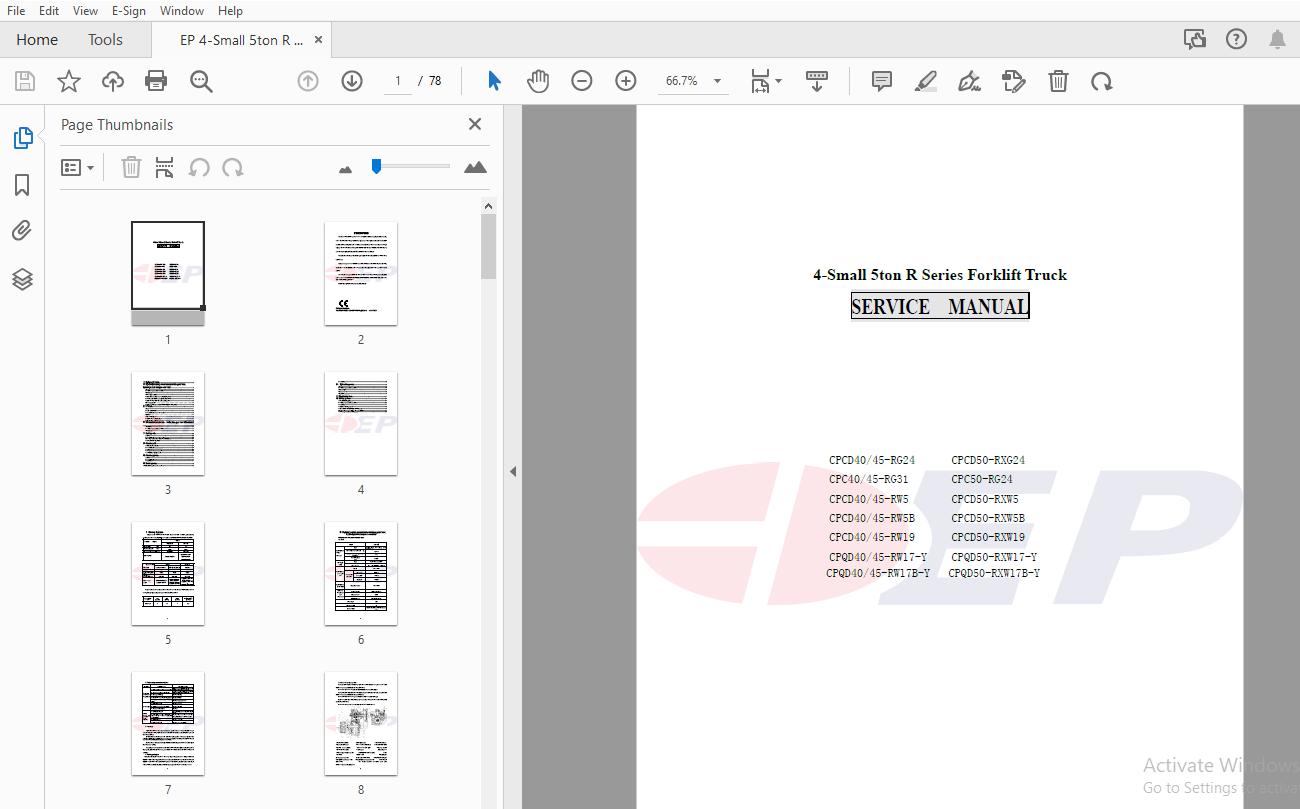Click the SERVICE MANUAL title text
This screenshot has height=809, width=1300.
940,306
